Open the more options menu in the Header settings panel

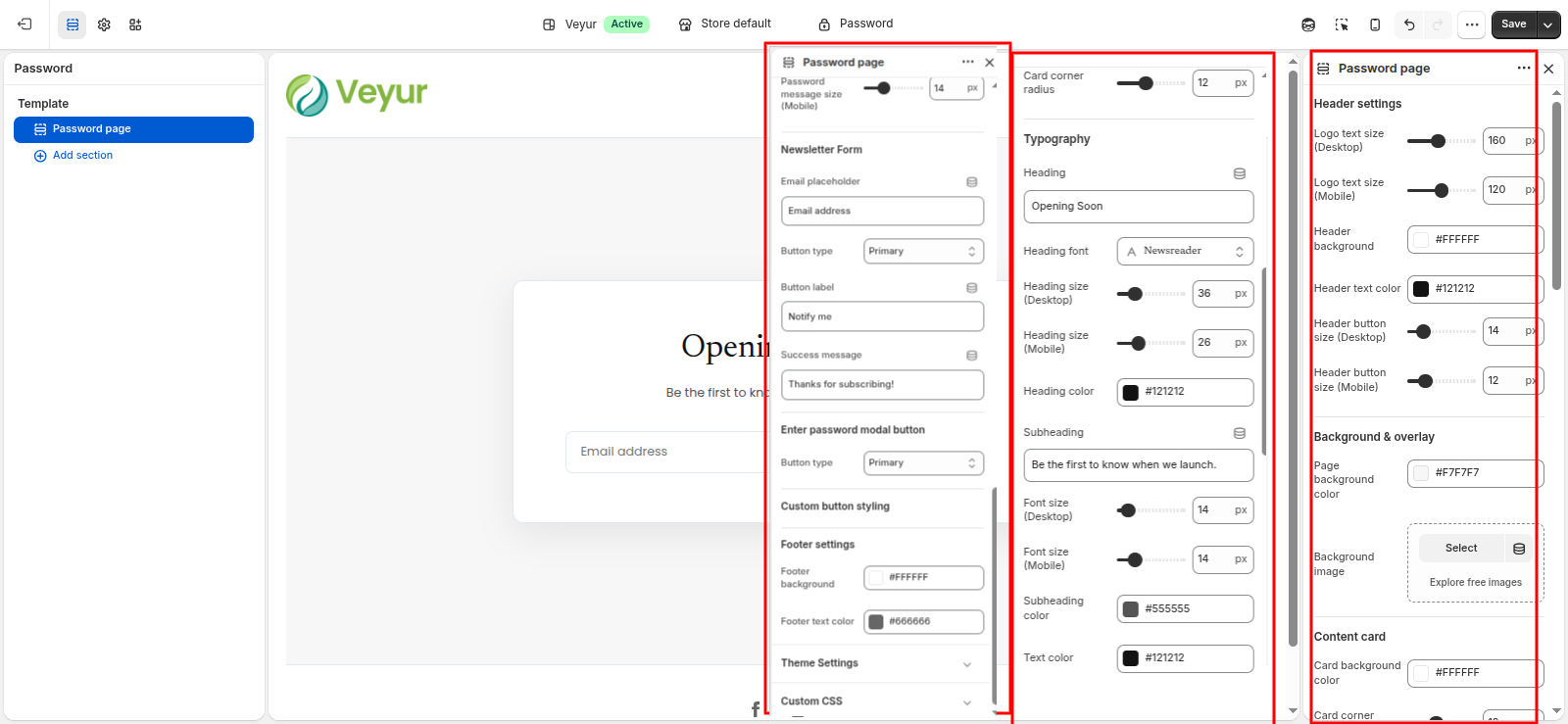coord(1524,69)
